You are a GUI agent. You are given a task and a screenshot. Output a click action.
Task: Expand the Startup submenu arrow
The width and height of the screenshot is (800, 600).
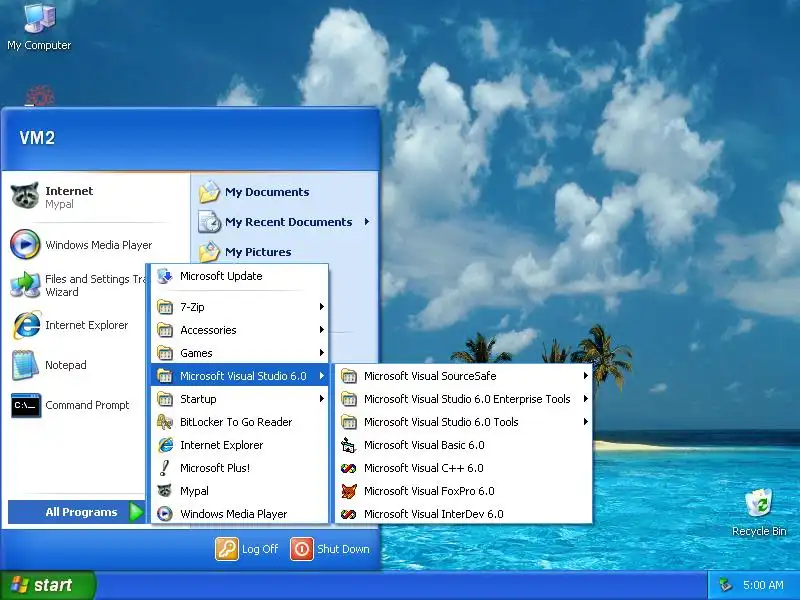pos(321,398)
